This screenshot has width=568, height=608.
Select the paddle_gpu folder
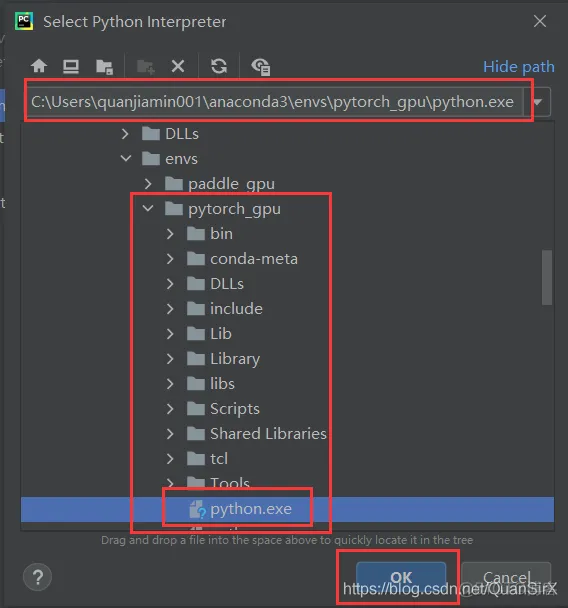point(231,184)
